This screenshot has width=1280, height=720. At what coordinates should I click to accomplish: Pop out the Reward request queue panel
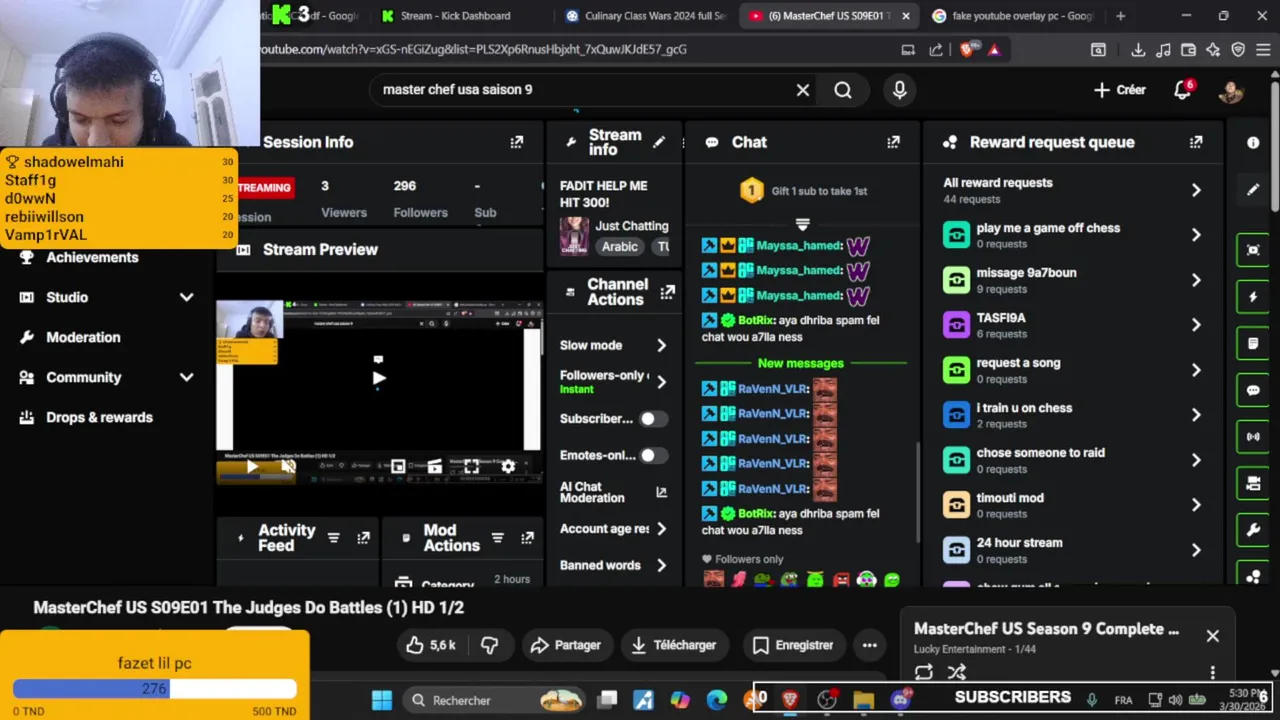[1196, 142]
